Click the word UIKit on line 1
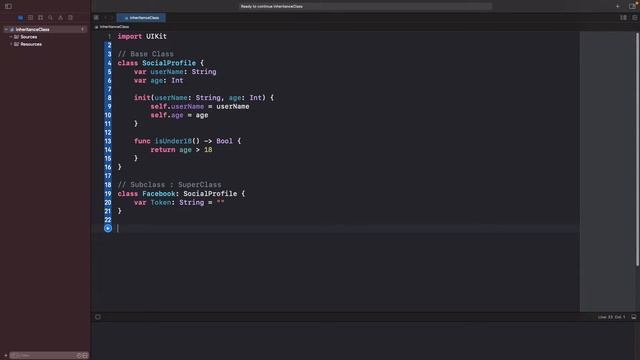The image size is (640, 360). click(156, 36)
